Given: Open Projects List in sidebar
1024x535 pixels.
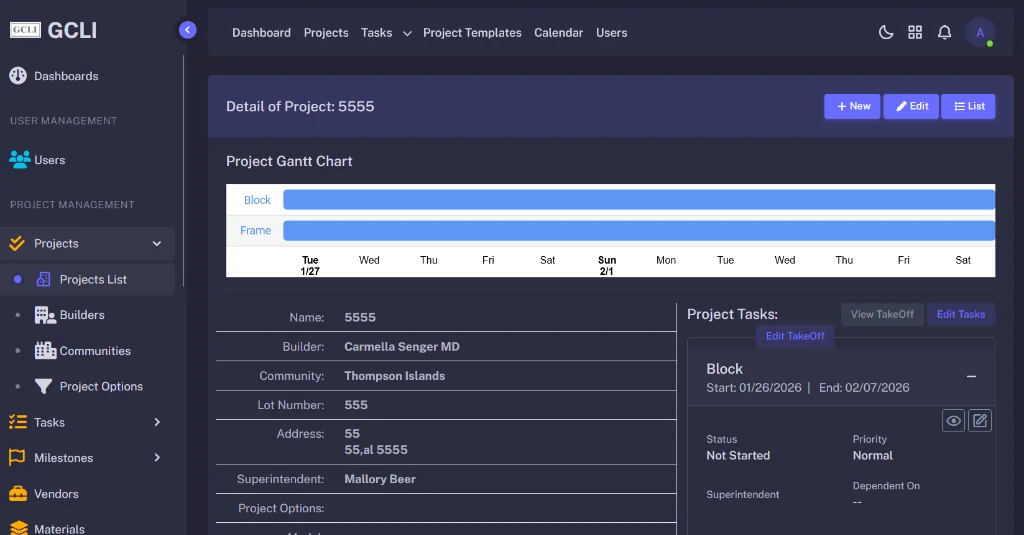Looking at the screenshot, I should tap(87, 280).
